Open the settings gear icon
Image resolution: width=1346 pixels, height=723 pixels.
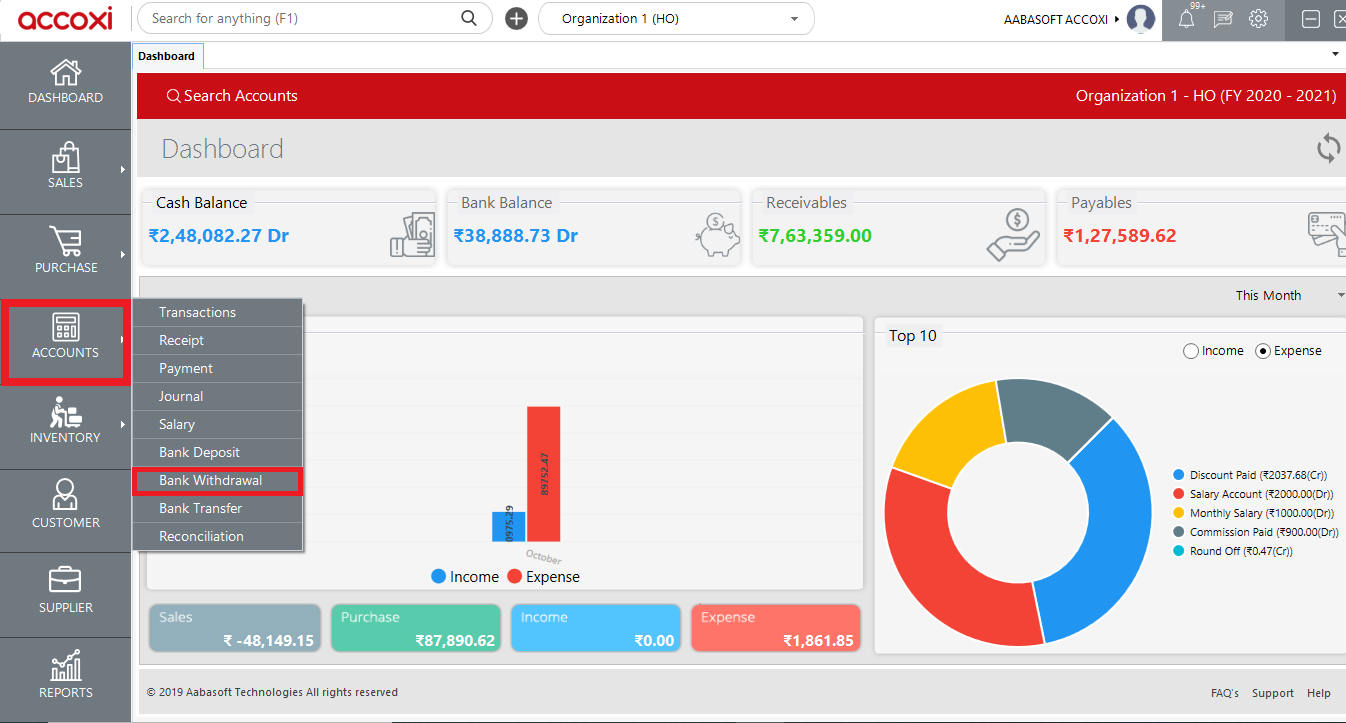tap(1259, 18)
